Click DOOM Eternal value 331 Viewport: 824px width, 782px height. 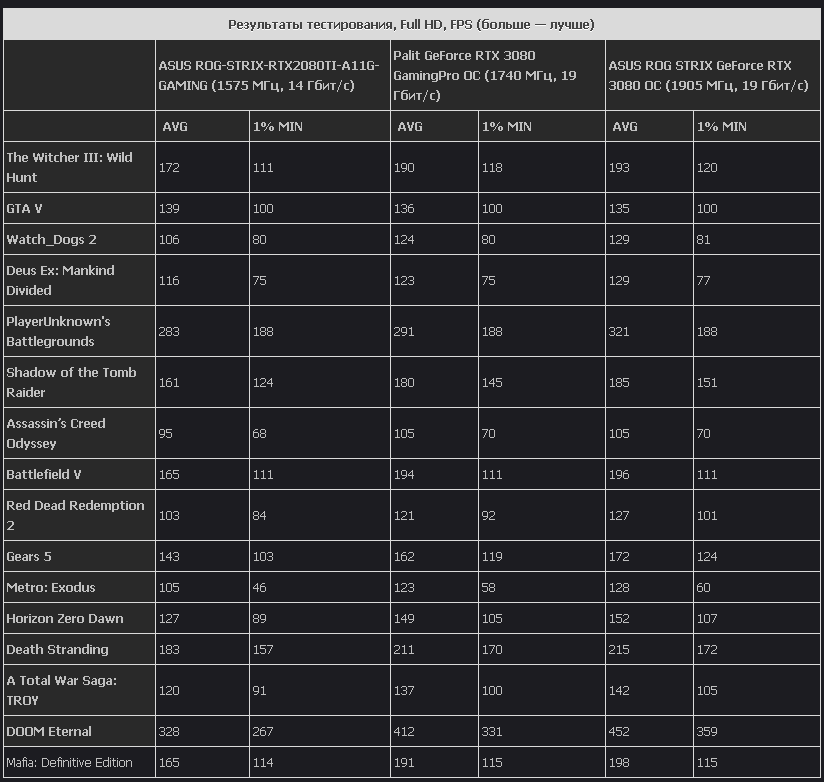[x=492, y=732]
